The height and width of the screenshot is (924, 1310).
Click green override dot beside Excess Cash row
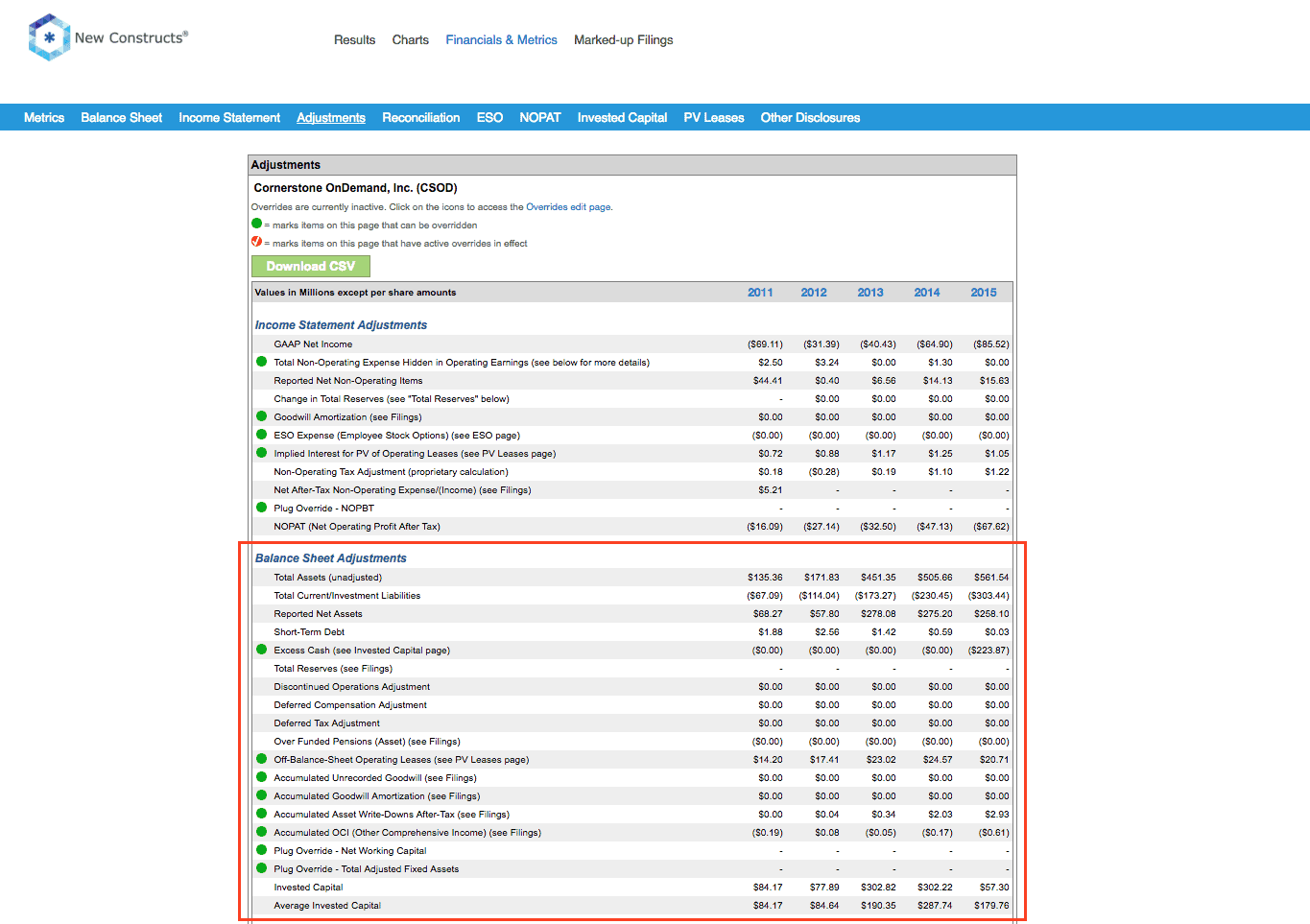[261, 650]
